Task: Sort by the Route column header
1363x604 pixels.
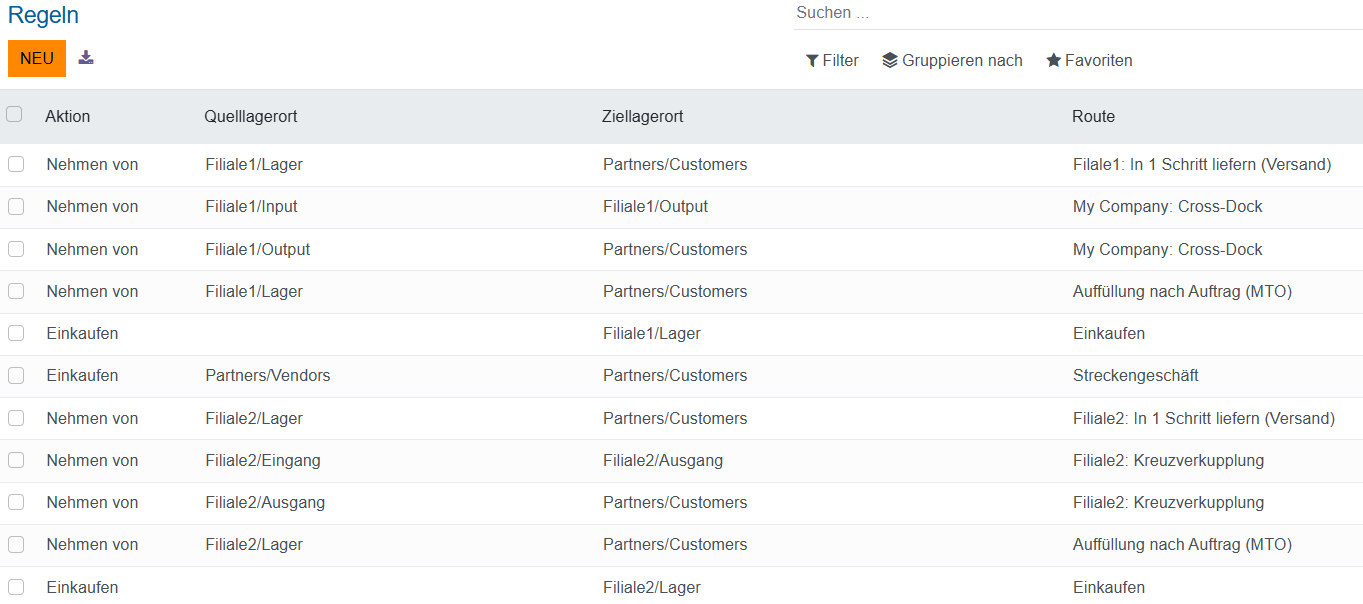Action: (1093, 117)
